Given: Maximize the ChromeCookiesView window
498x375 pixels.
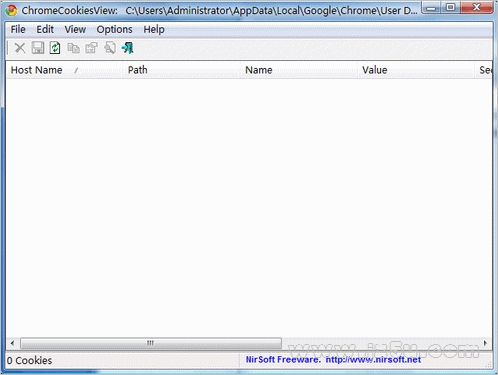Looking at the screenshot, I should point(451,7).
